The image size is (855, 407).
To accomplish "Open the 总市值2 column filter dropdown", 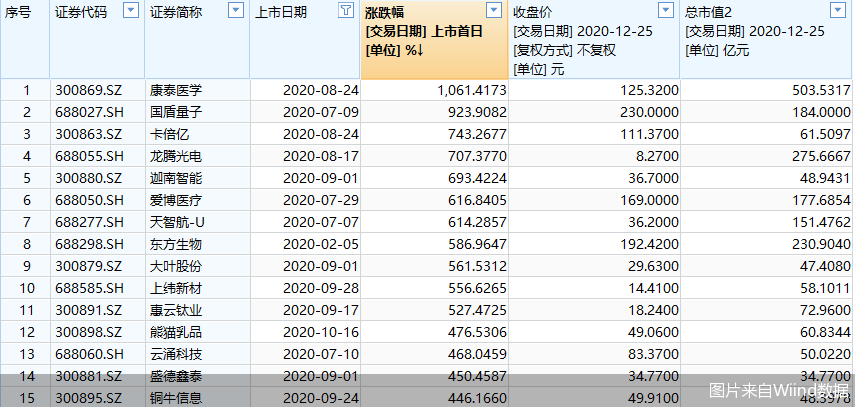I will coord(838,10).
